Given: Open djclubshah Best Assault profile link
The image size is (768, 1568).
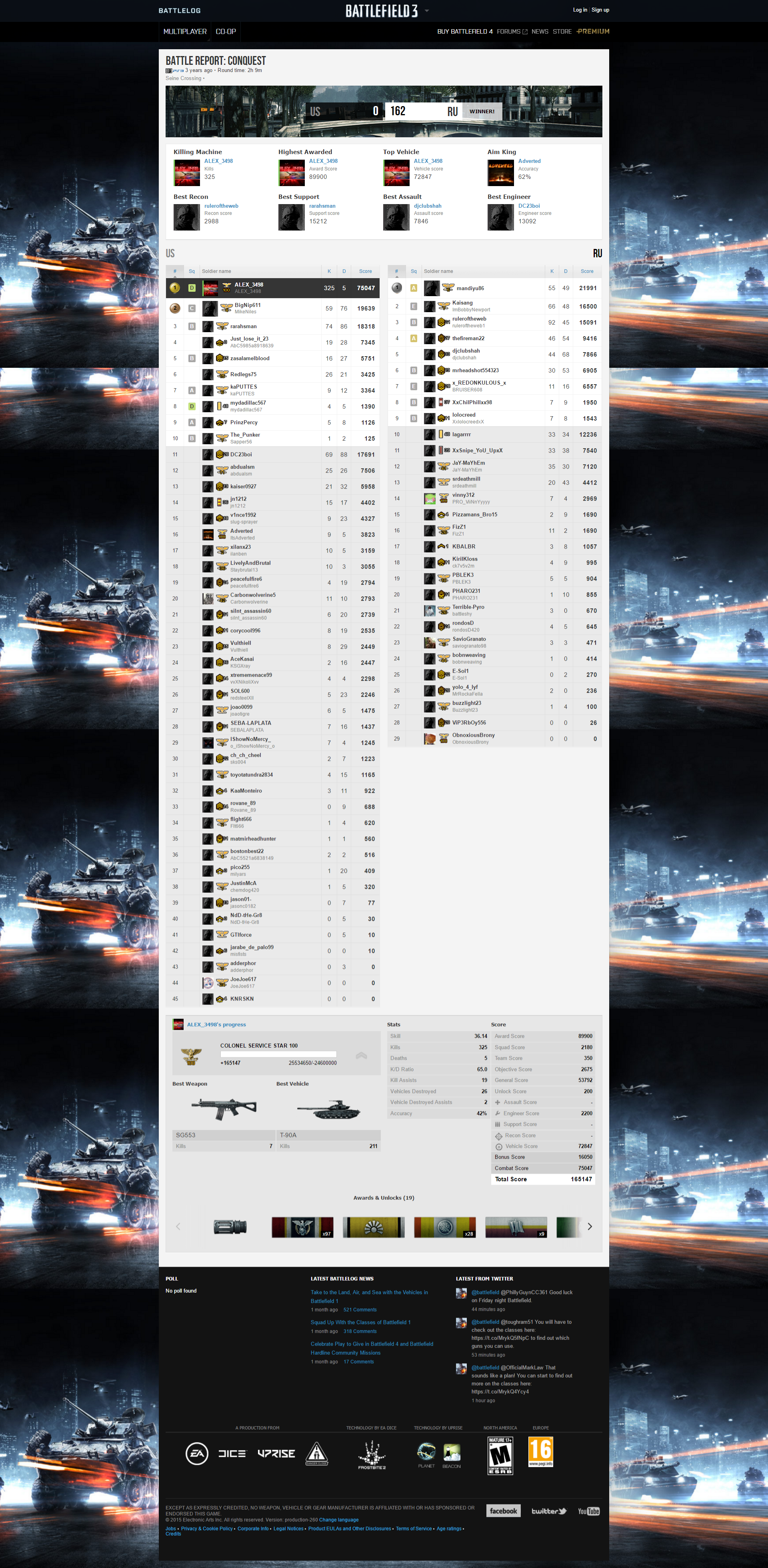Looking at the screenshot, I should coord(428,206).
